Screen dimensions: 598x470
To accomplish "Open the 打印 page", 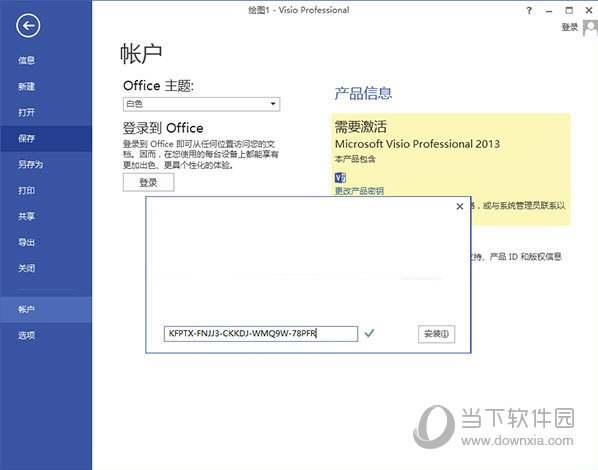I will tap(26, 190).
